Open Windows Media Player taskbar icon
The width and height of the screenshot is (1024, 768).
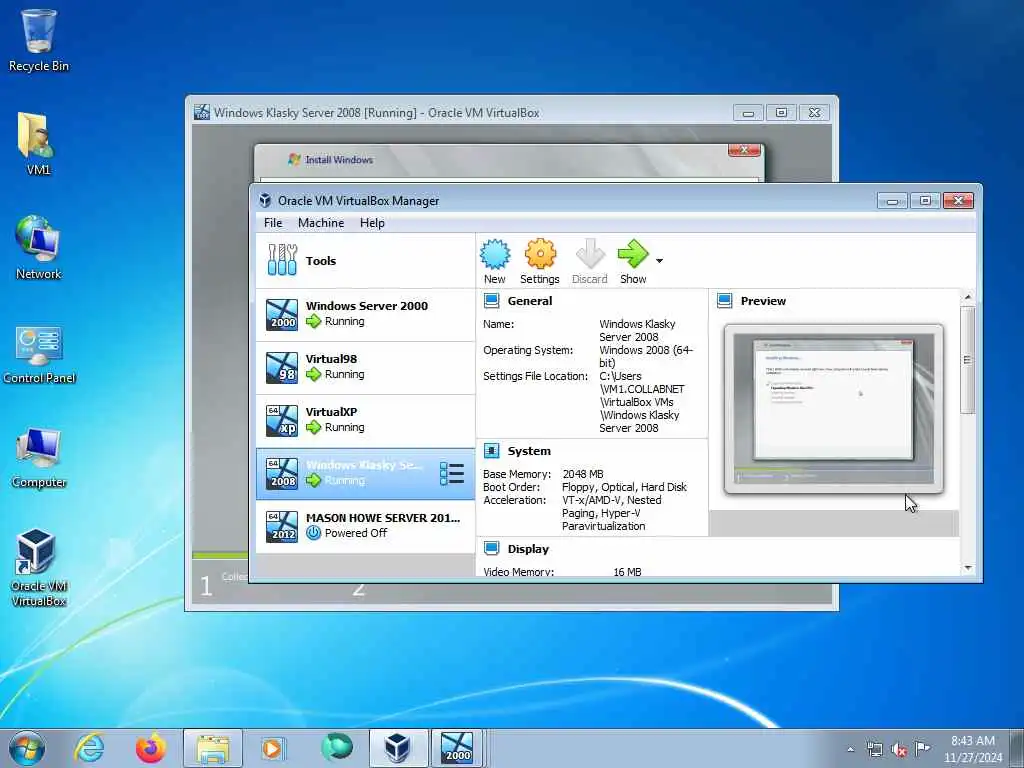272,748
